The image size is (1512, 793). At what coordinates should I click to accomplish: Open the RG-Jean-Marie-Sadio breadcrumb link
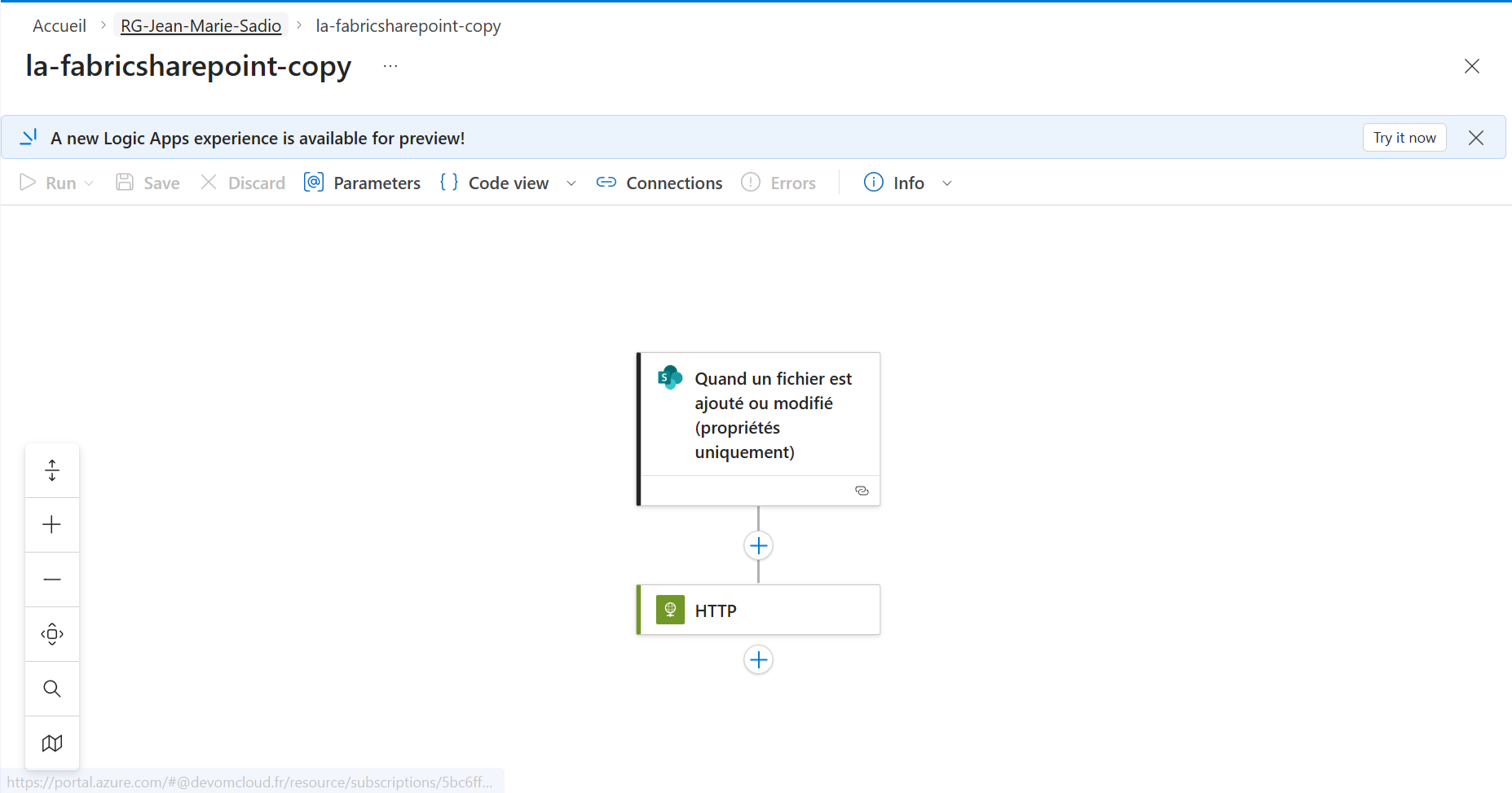(x=201, y=25)
